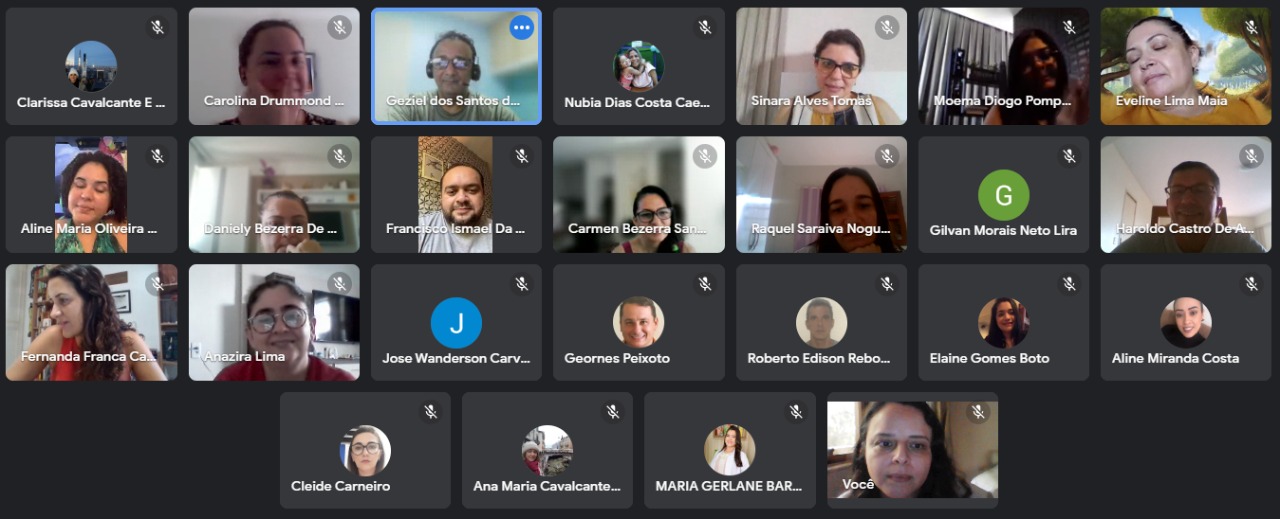Click mute indicator on Gilvan Morais Neto Lira tile

point(1069,156)
